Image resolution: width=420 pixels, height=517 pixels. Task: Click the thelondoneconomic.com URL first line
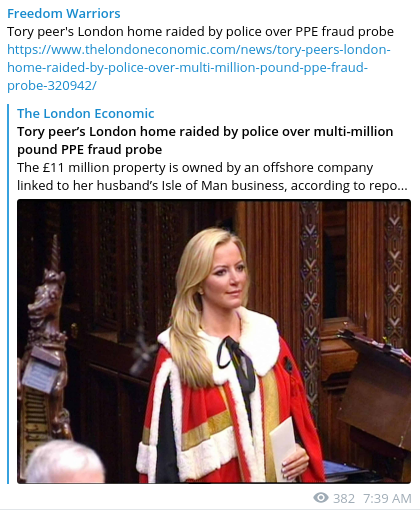pyautogui.click(x=199, y=50)
